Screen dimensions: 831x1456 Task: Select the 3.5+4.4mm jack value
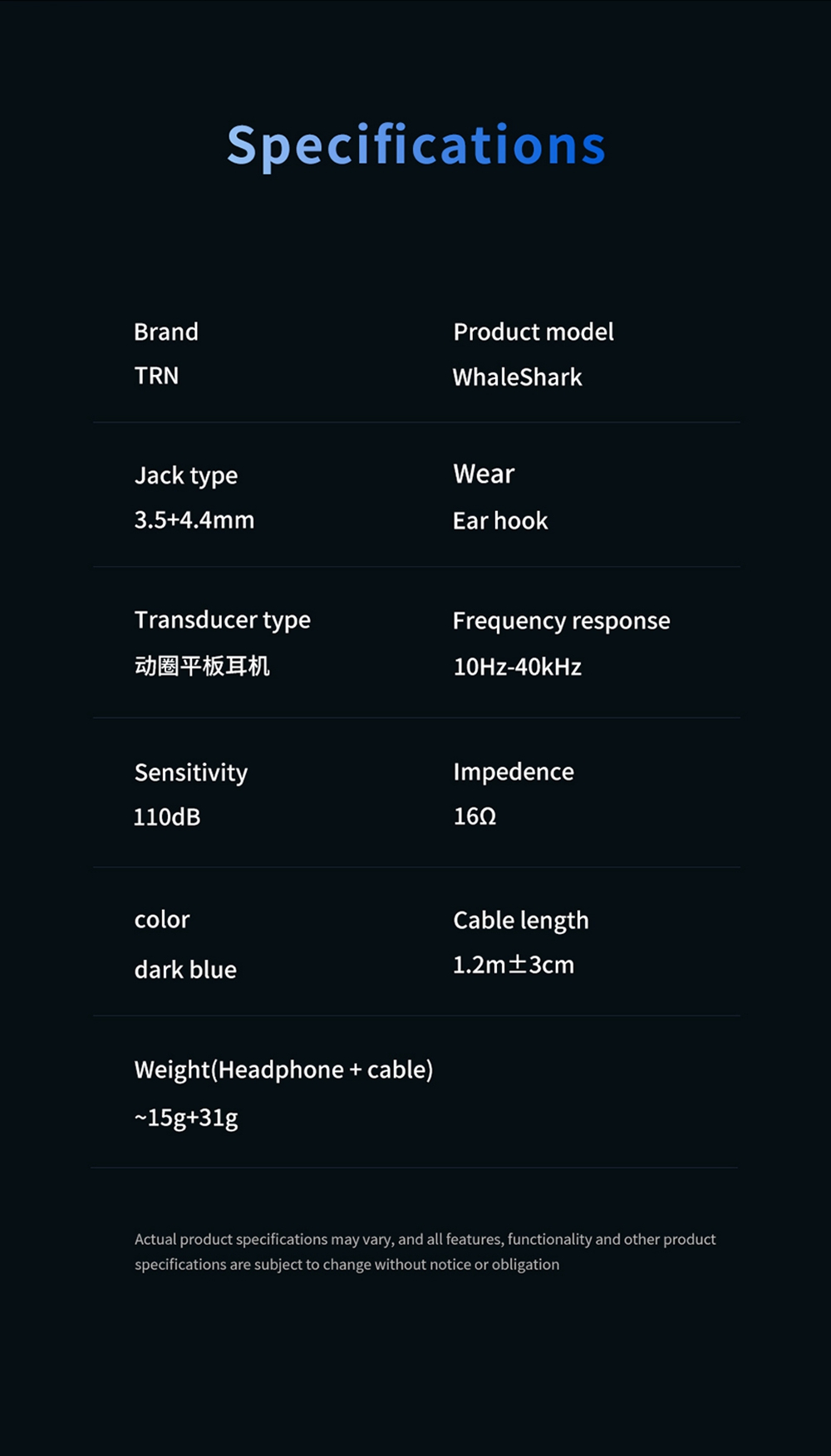click(x=194, y=520)
